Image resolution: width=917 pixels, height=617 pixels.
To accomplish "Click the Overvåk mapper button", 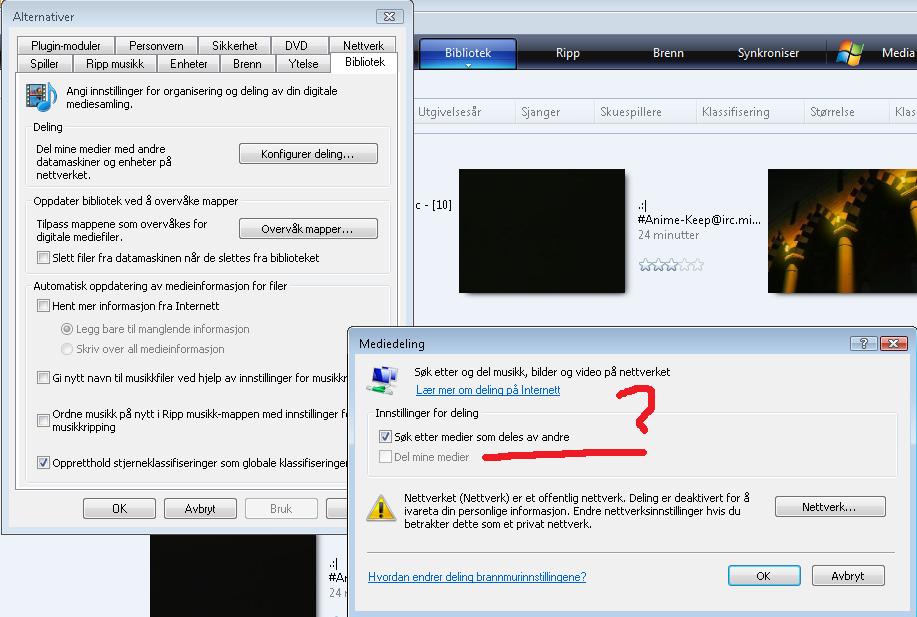I will (x=308, y=229).
